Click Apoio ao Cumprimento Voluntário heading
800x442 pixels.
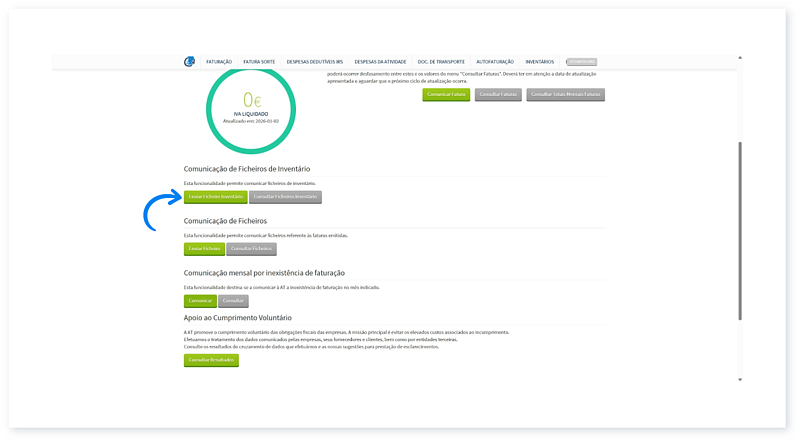238,317
